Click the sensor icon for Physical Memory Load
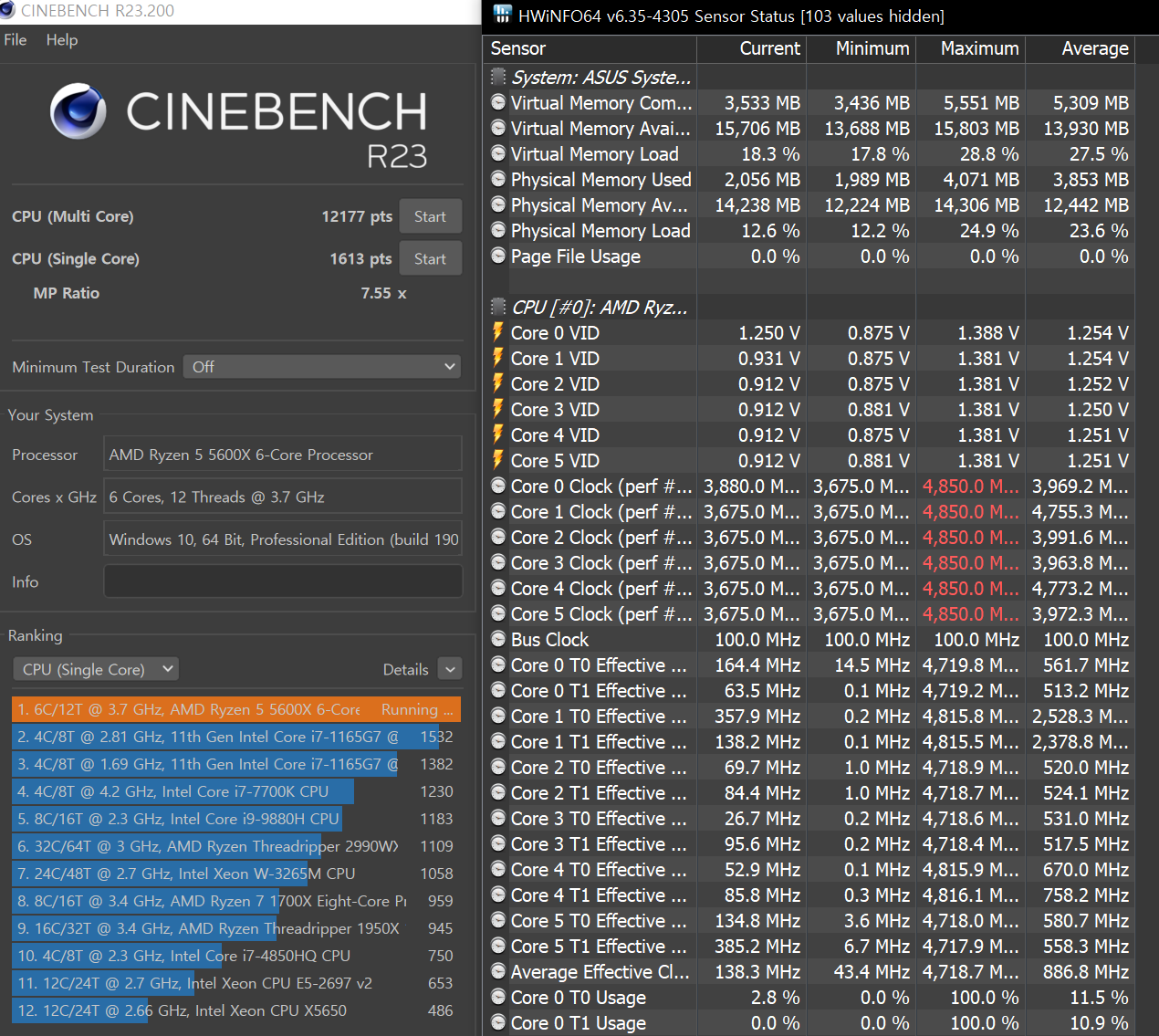This screenshot has width=1159, height=1036. [498, 230]
